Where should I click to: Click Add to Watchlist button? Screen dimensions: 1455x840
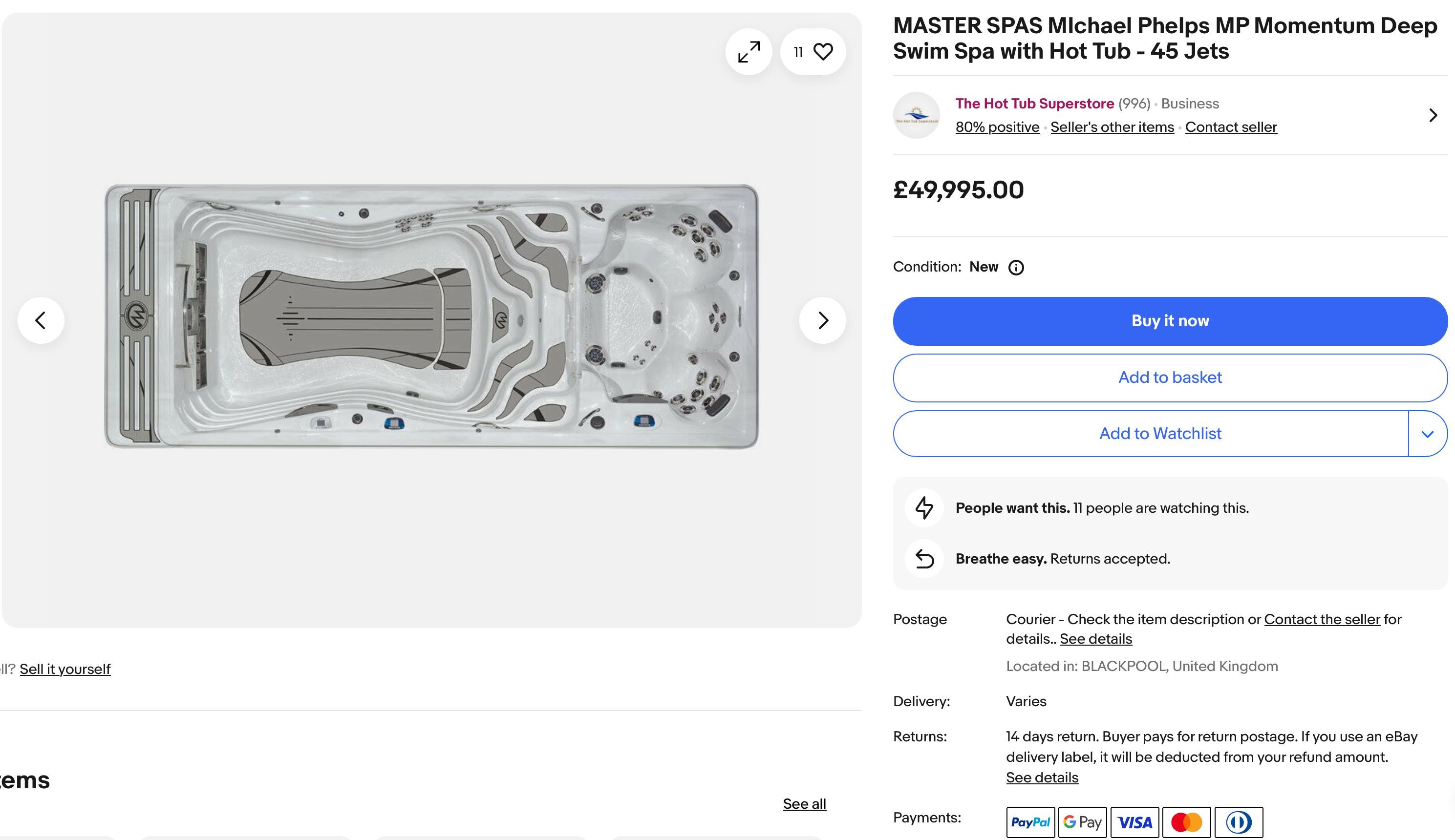(1151, 434)
